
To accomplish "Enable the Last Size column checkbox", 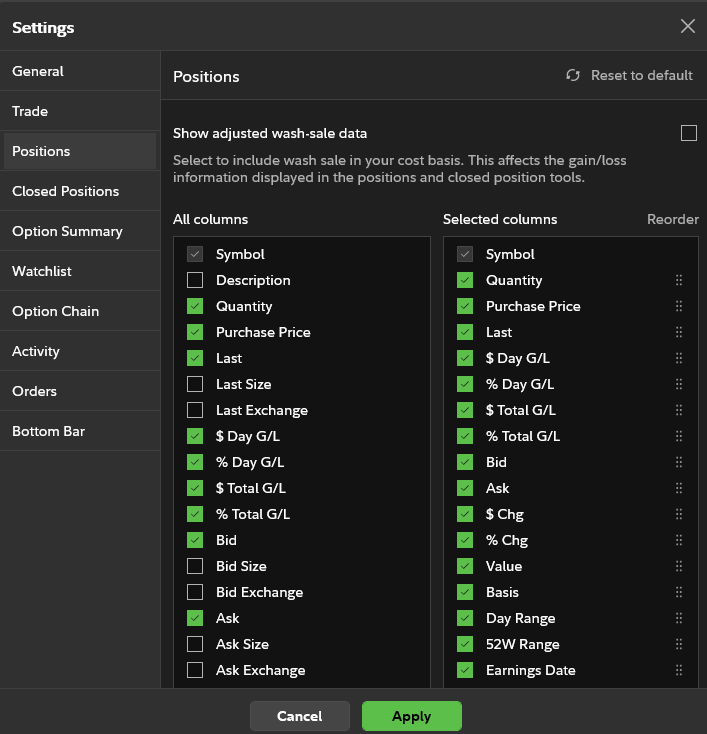I will (x=195, y=385).
